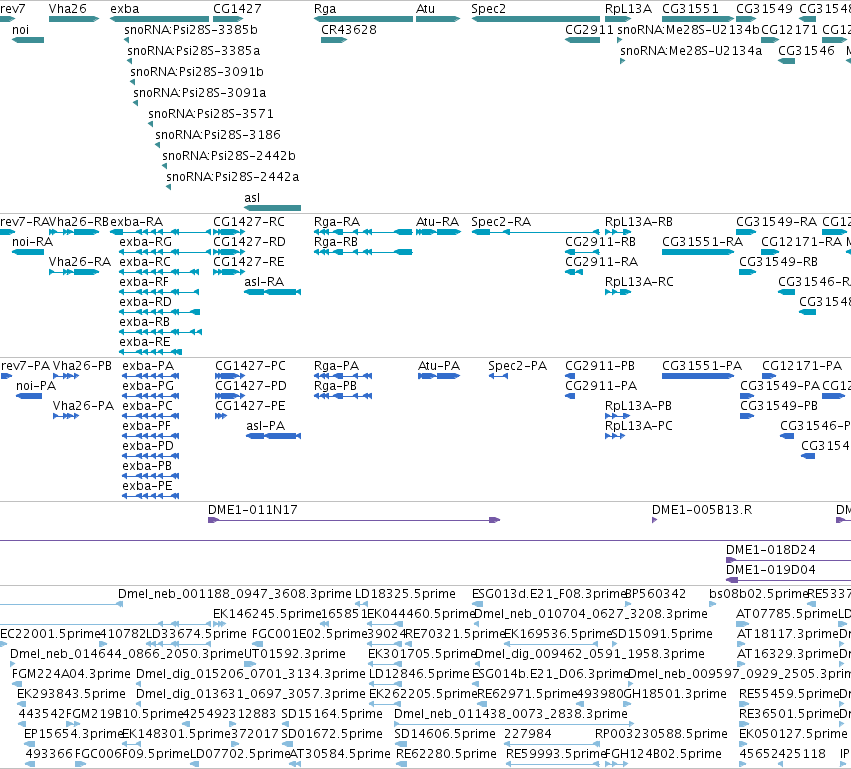Screen dimensions: 851x769
Task: Click snoRNA:Psi28S-3571 label
Action: tap(211, 114)
